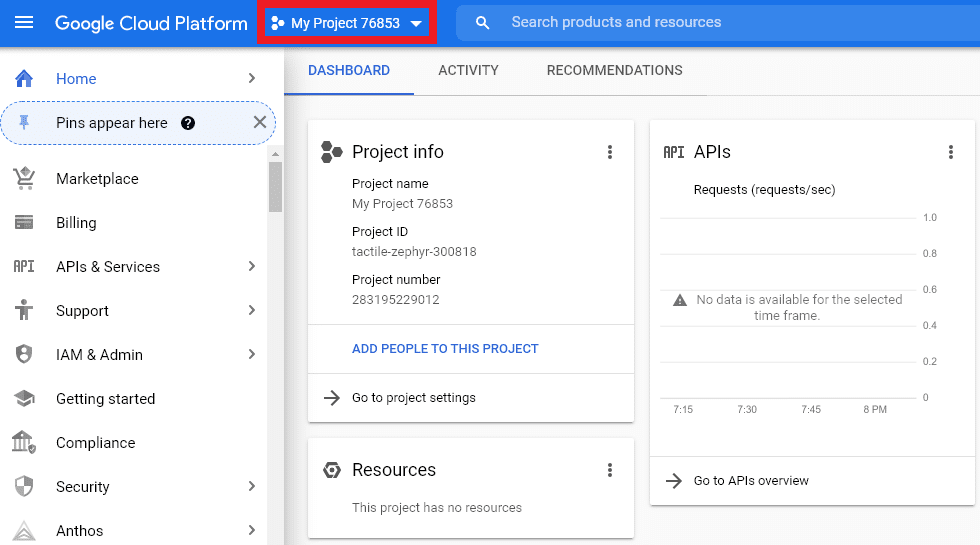
Task: Click the arrow icon beside Go to project settings
Action: tap(332, 398)
